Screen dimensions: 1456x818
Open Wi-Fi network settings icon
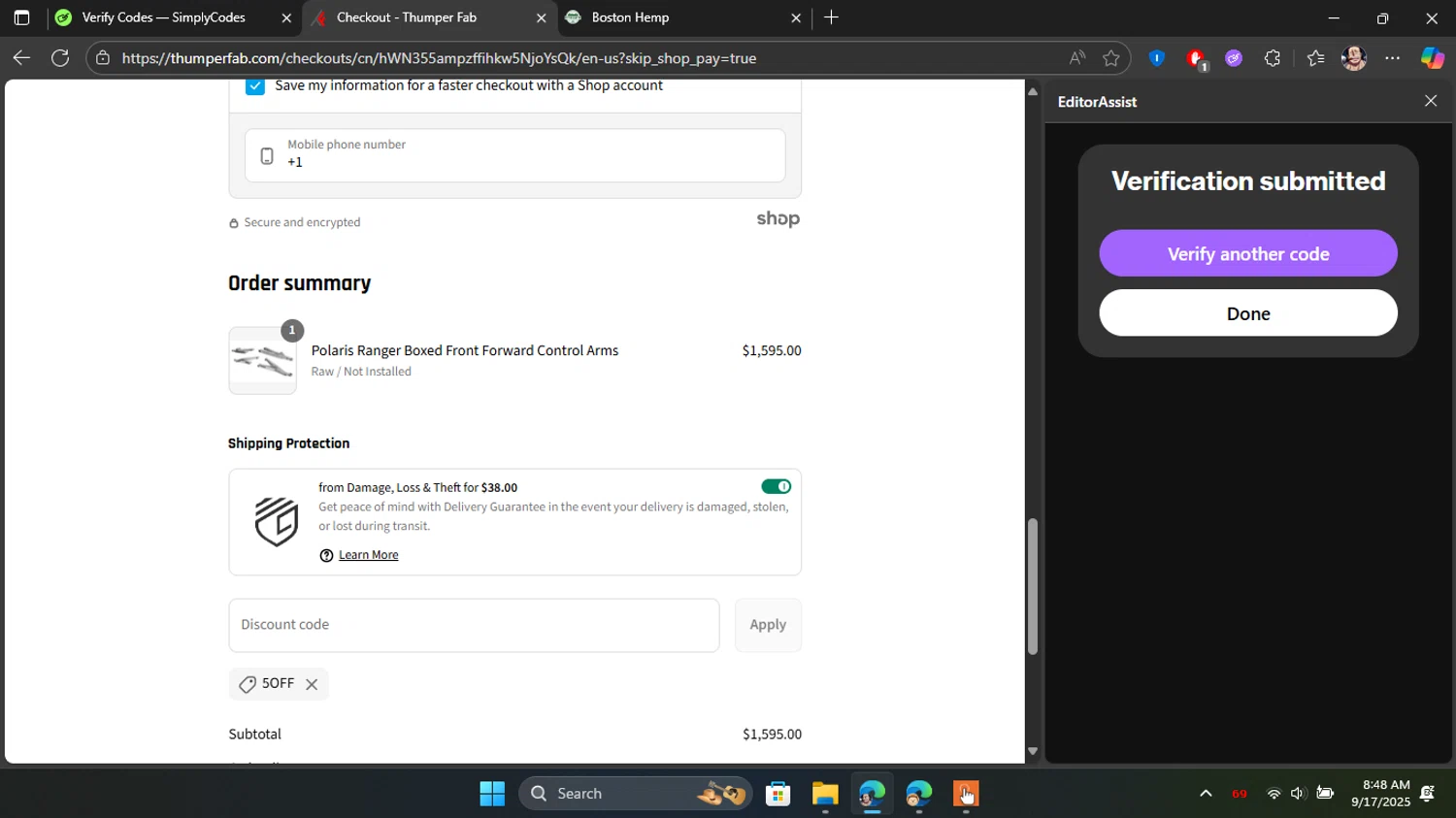[x=1274, y=794]
